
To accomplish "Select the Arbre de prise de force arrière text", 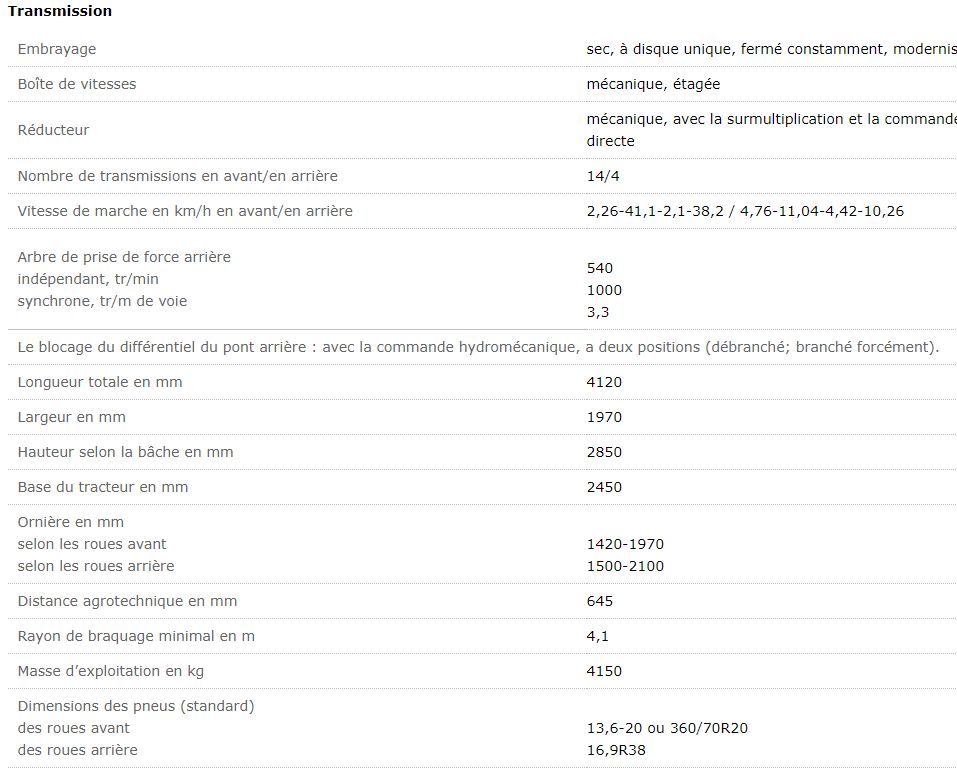I will click(124, 257).
